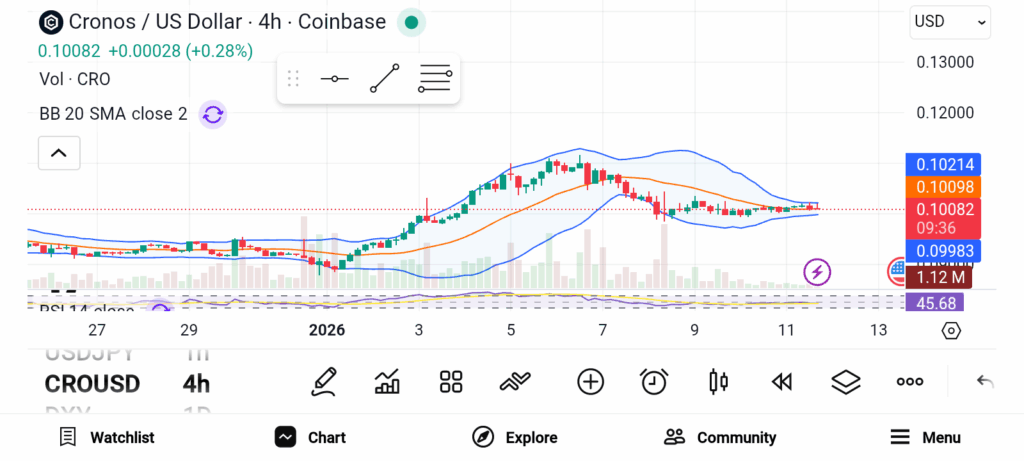1024x461 pixels.
Task: Click the purple lightning bolt icon
Action: [x=818, y=271]
